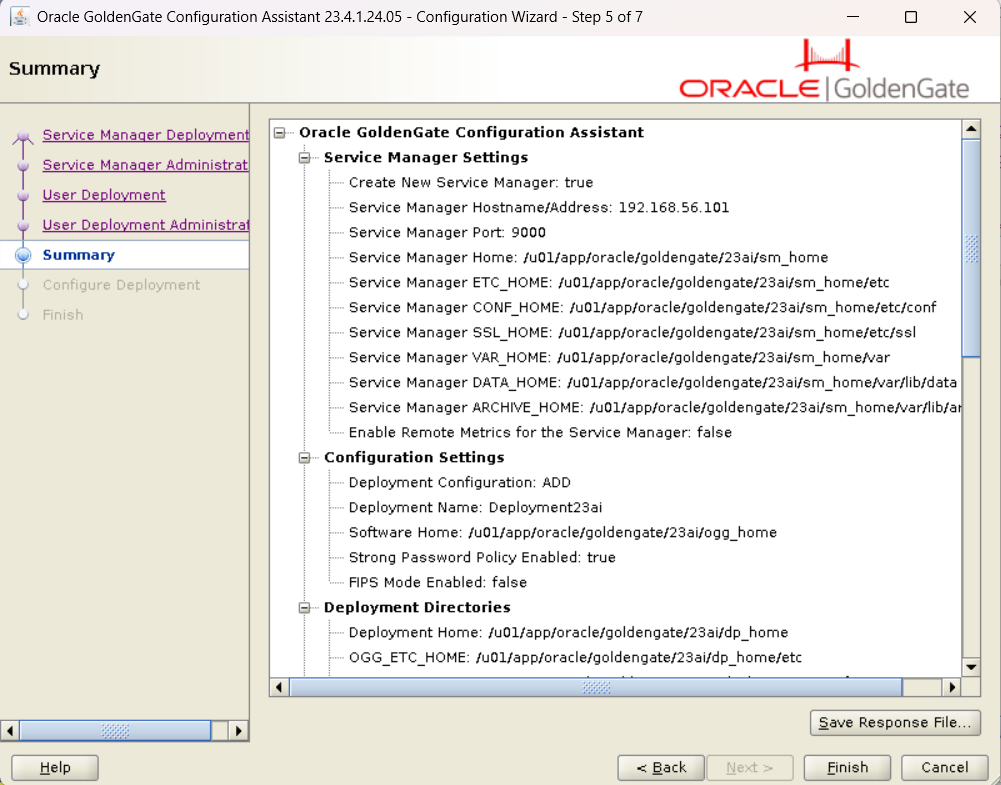Open Service Manager Administrator step link
Viewport: 1001px width, 785px height.
coord(145,165)
